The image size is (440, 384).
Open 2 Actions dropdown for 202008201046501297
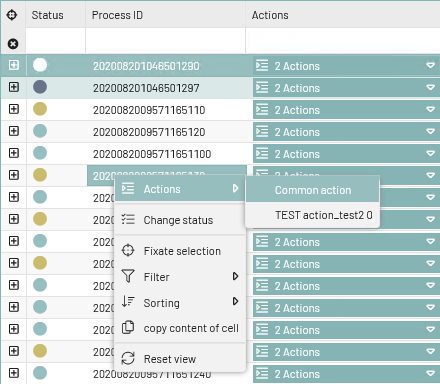(346, 88)
